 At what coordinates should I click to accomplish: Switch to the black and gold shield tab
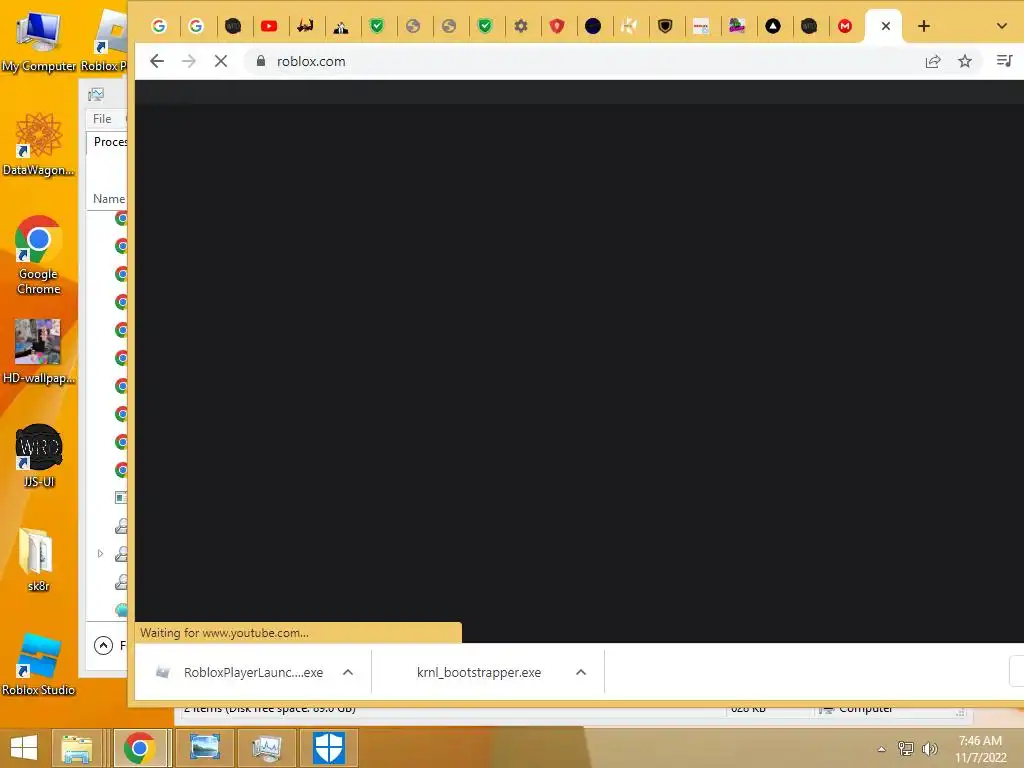tap(665, 26)
